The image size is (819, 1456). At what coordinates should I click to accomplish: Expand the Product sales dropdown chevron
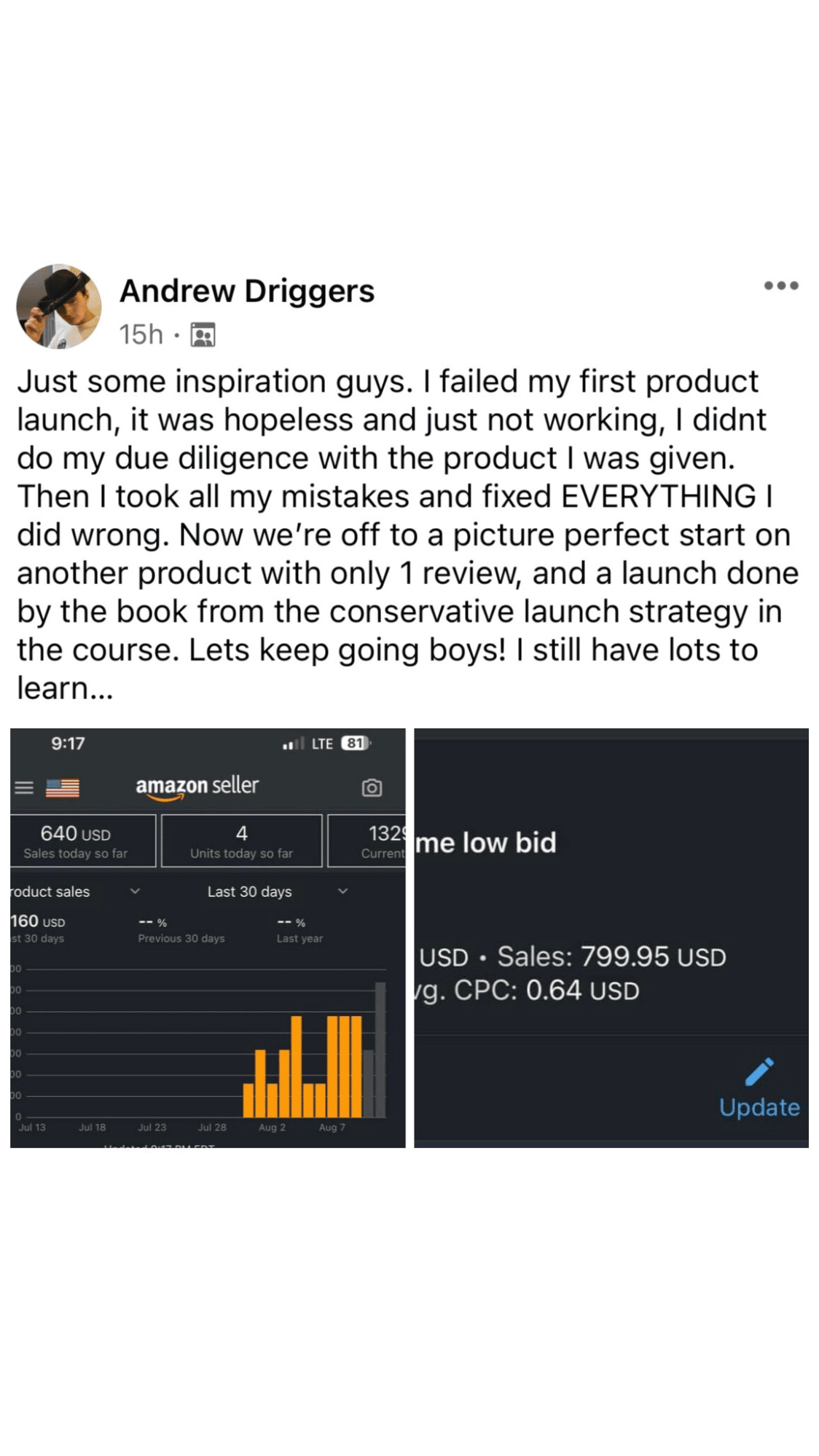135,891
